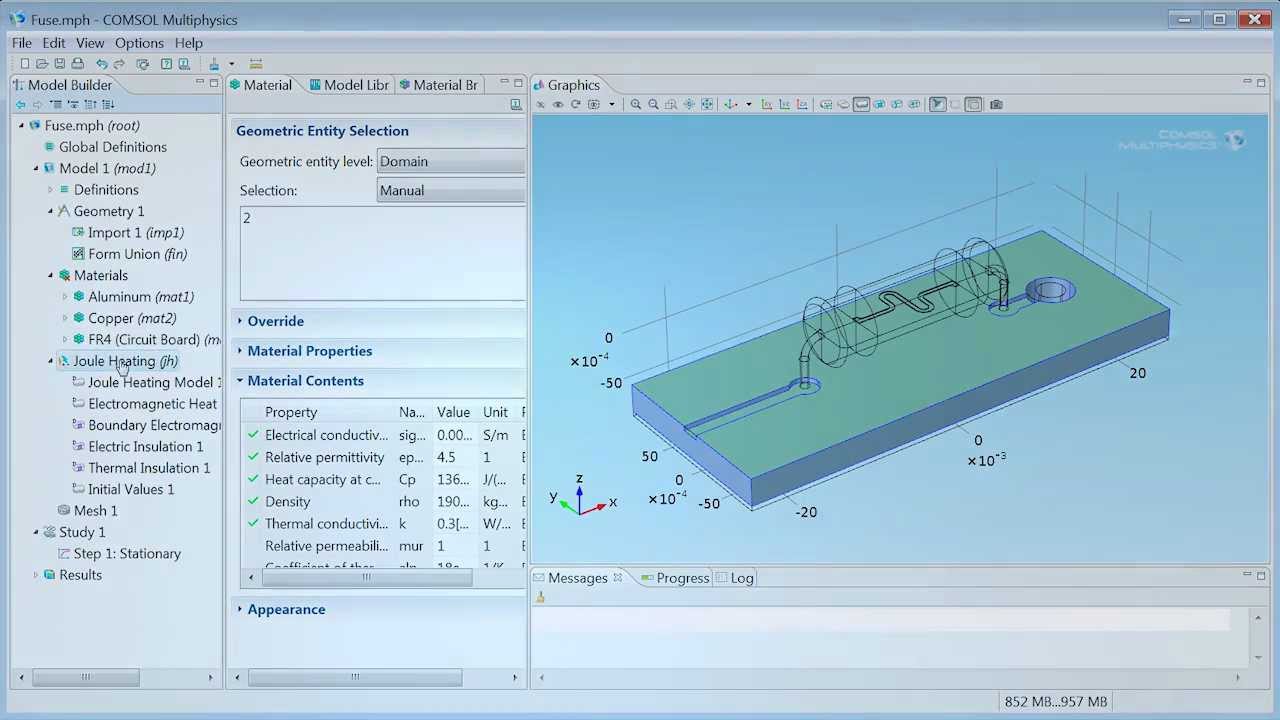Viewport: 1280px width, 720px height.
Task: Select Mesh 1 node
Action: 88,511
